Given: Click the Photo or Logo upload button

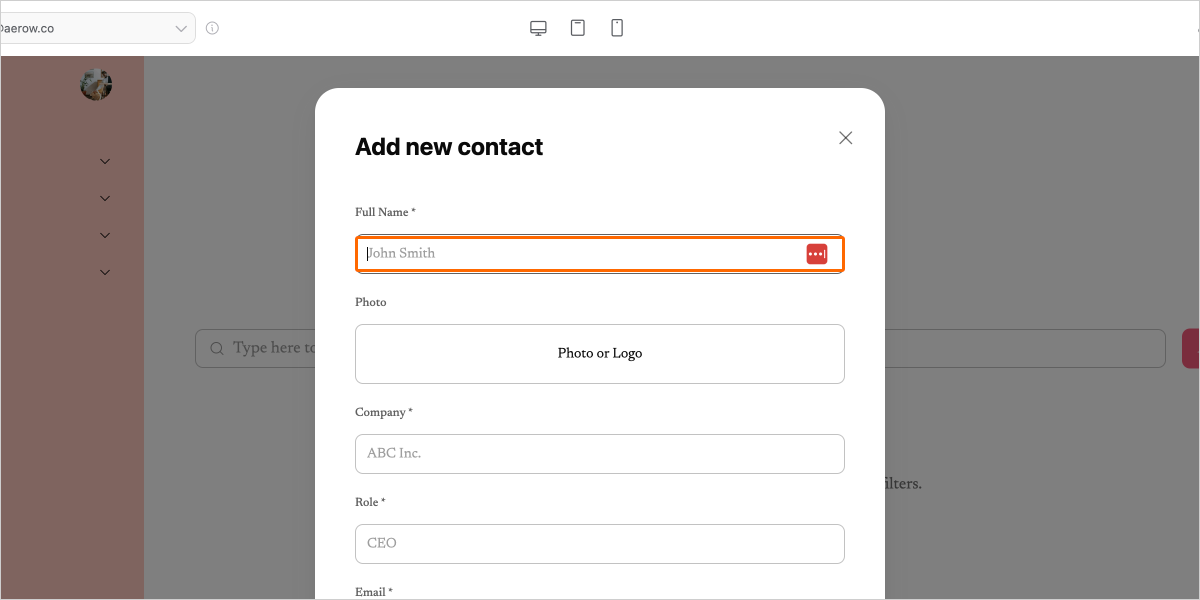Looking at the screenshot, I should [600, 354].
